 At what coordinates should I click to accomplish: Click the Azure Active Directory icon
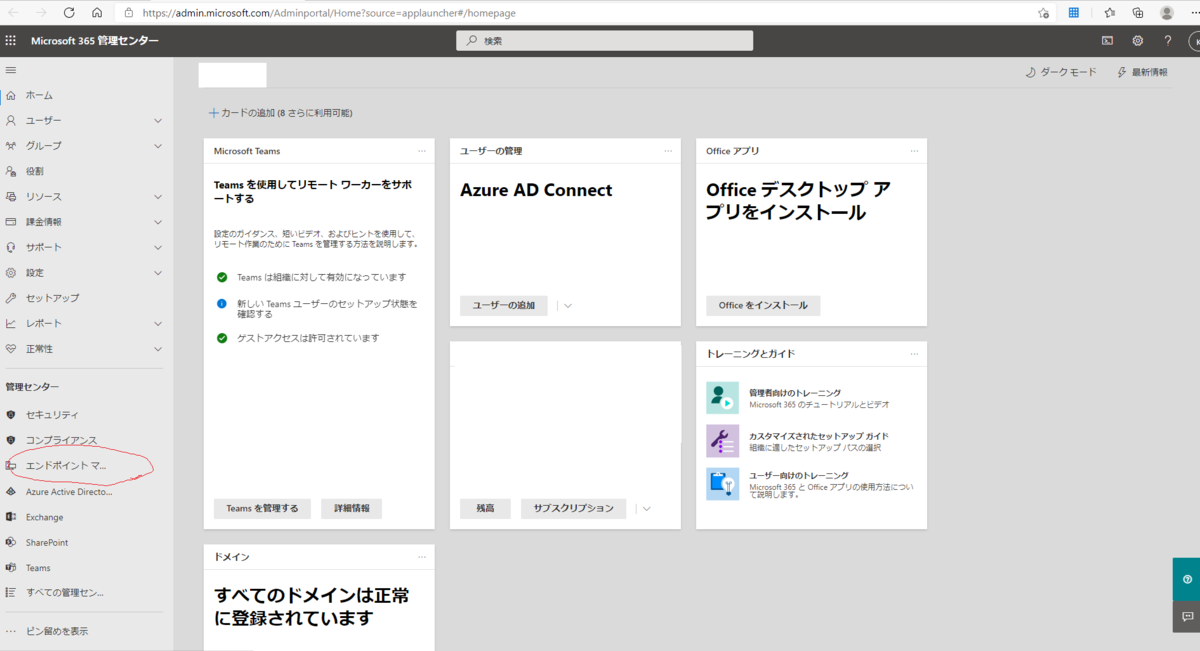(11, 492)
